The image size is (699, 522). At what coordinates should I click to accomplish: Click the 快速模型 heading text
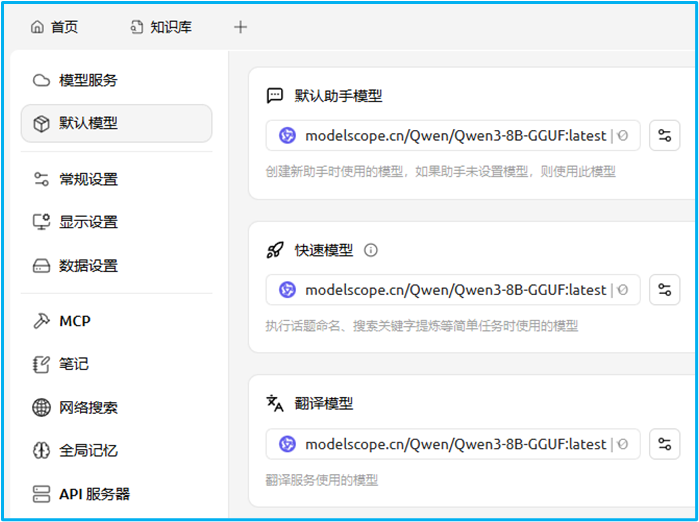pyautogui.click(x=324, y=251)
